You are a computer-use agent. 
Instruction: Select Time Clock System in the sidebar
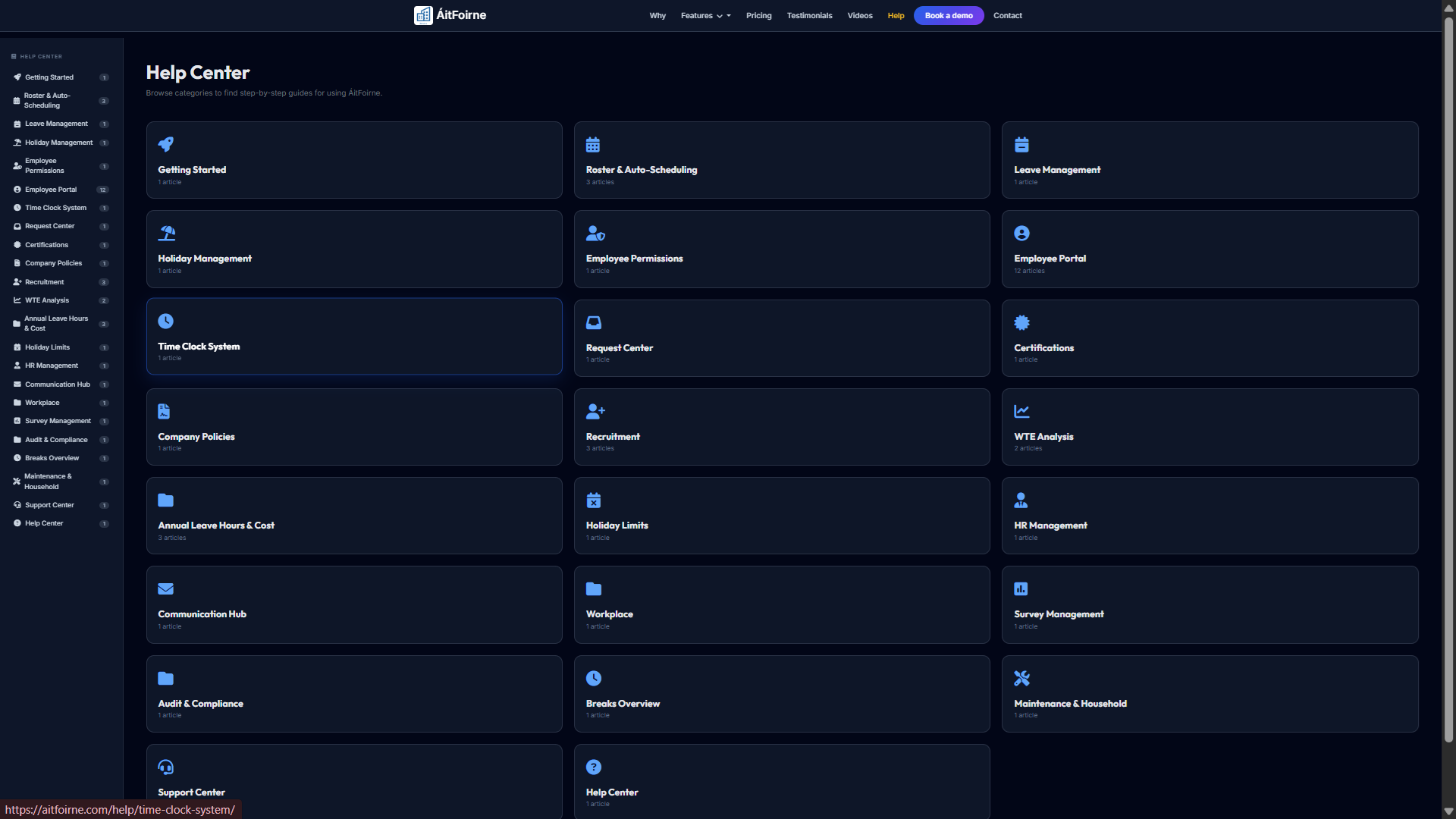click(61, 208)
